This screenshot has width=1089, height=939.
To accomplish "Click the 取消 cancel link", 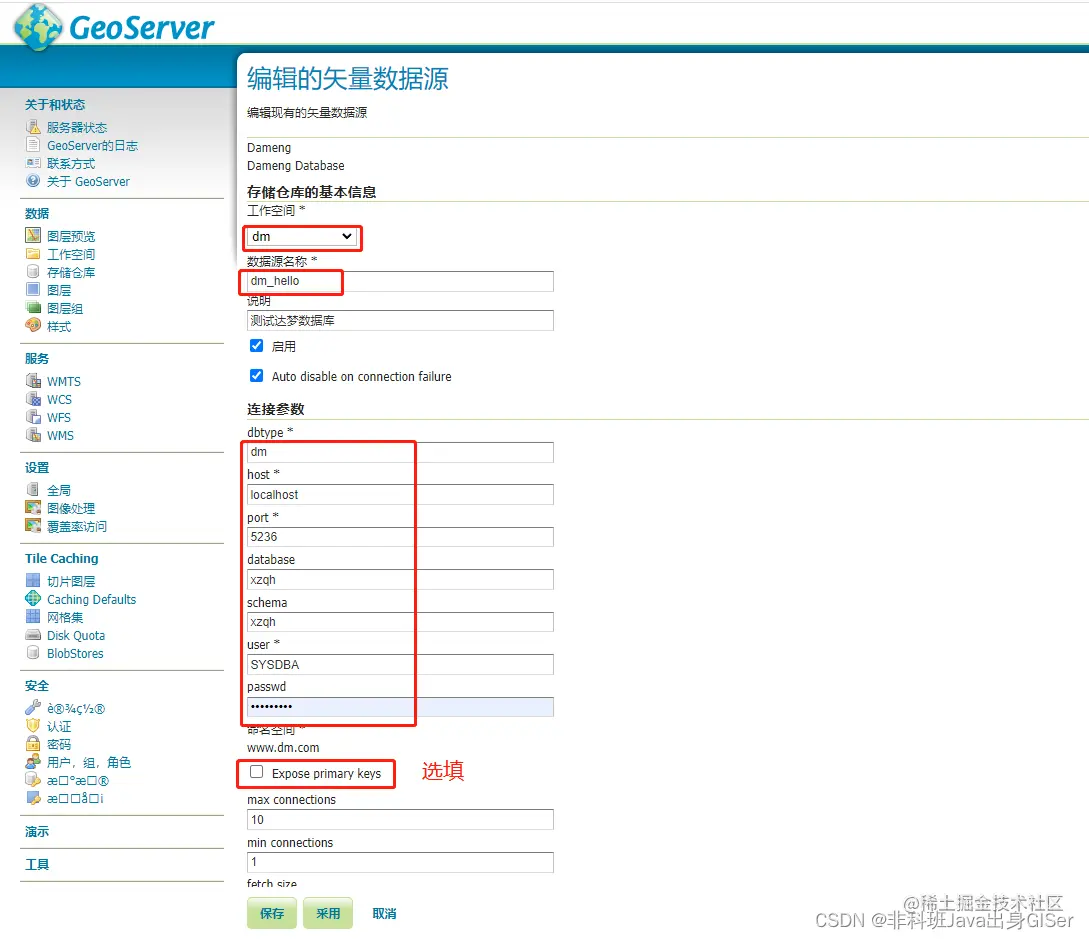I will pyautogui.click(x=384, y=914).
